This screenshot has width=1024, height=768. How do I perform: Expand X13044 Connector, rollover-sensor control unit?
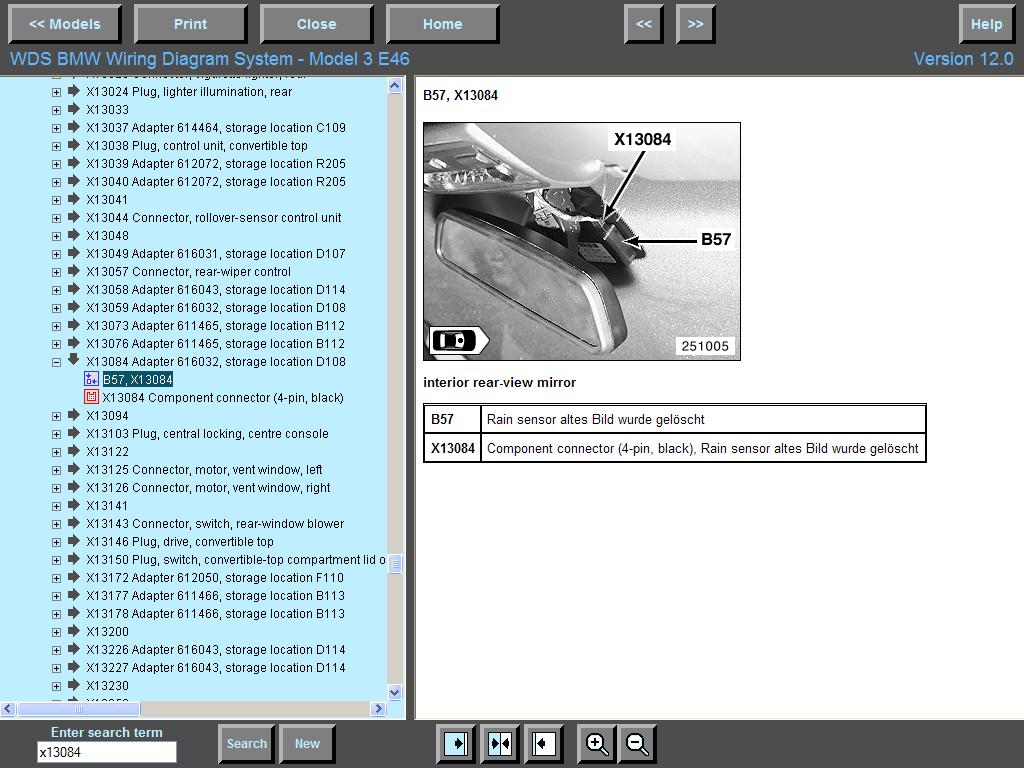(x=56, y=218)
